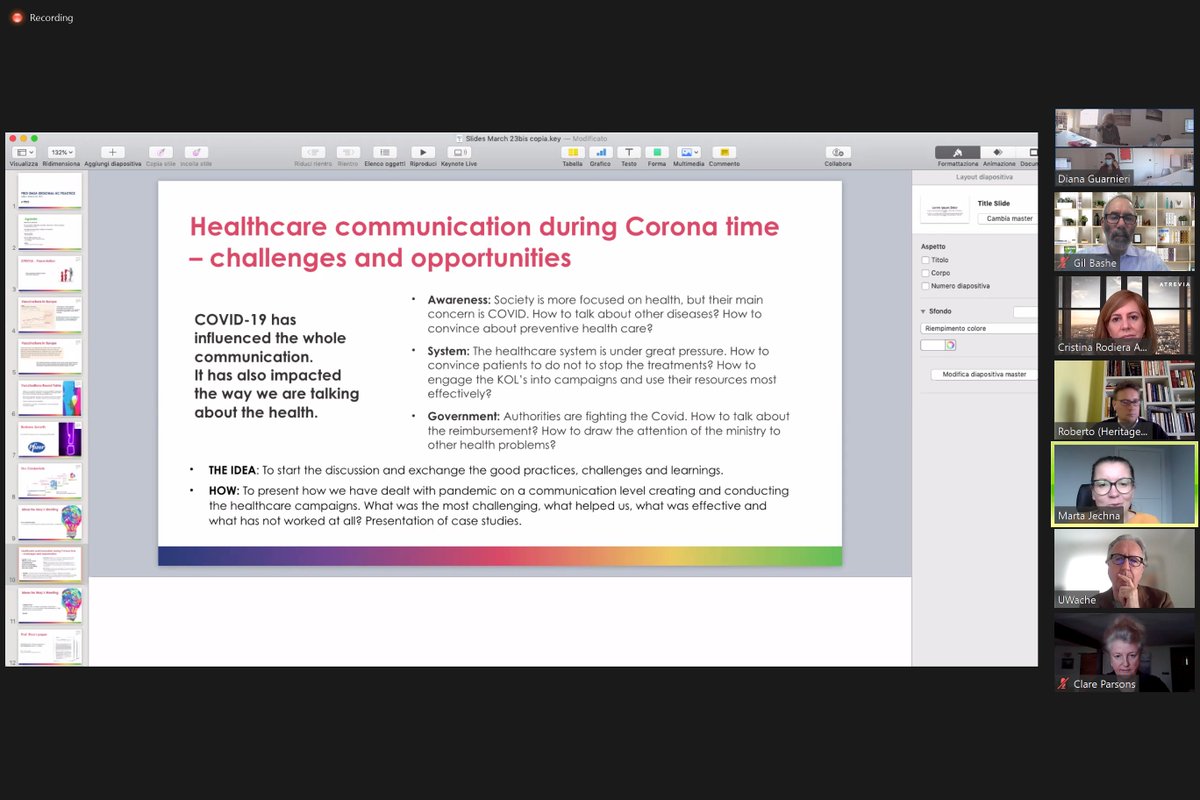This screenshot has width=1200, height=800.
Task: Click Gil Bashe's muted microphone icon
Action: (x=1063, y=263)
